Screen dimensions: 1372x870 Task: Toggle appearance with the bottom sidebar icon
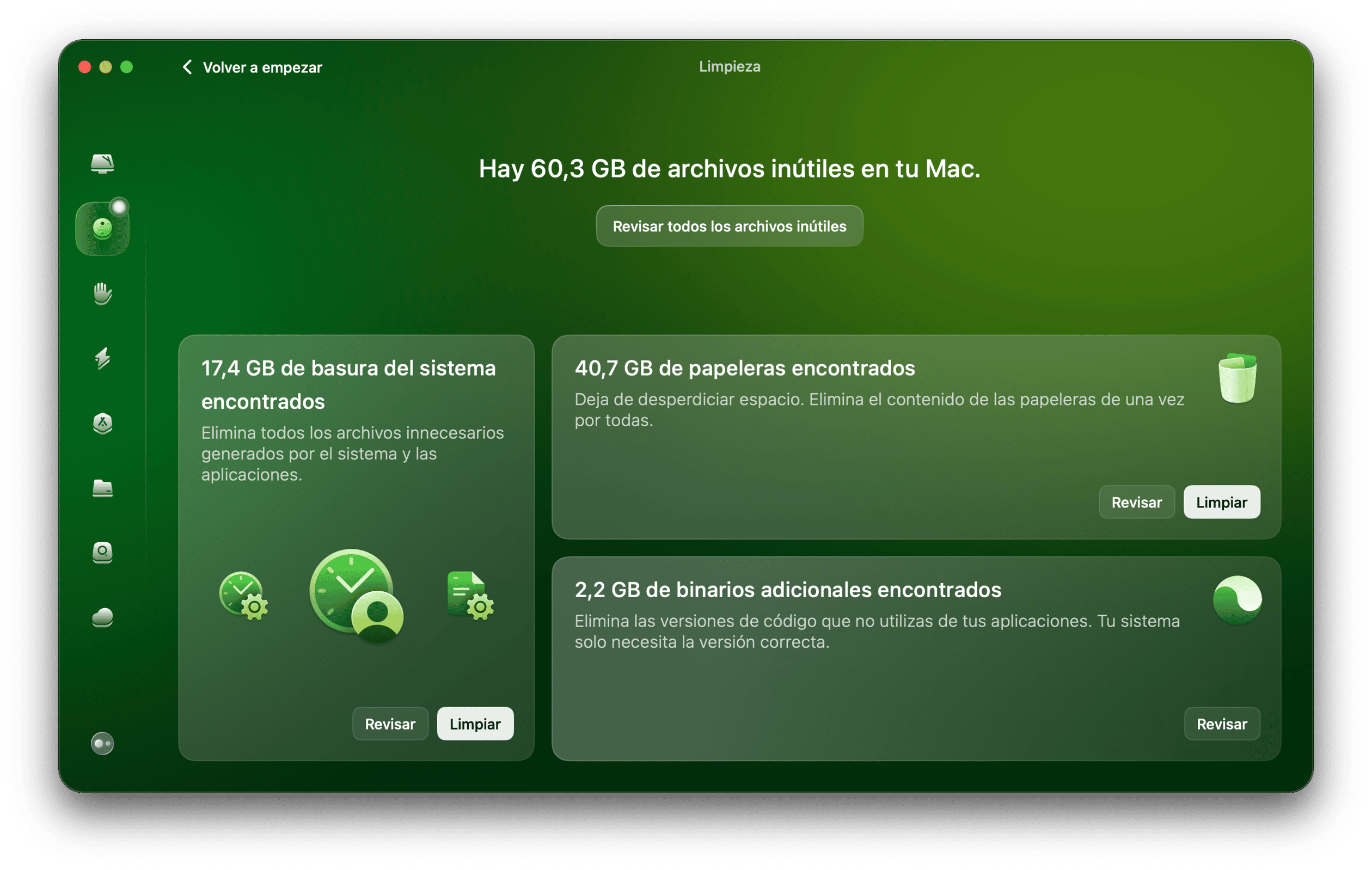click(x=102, y=744)
